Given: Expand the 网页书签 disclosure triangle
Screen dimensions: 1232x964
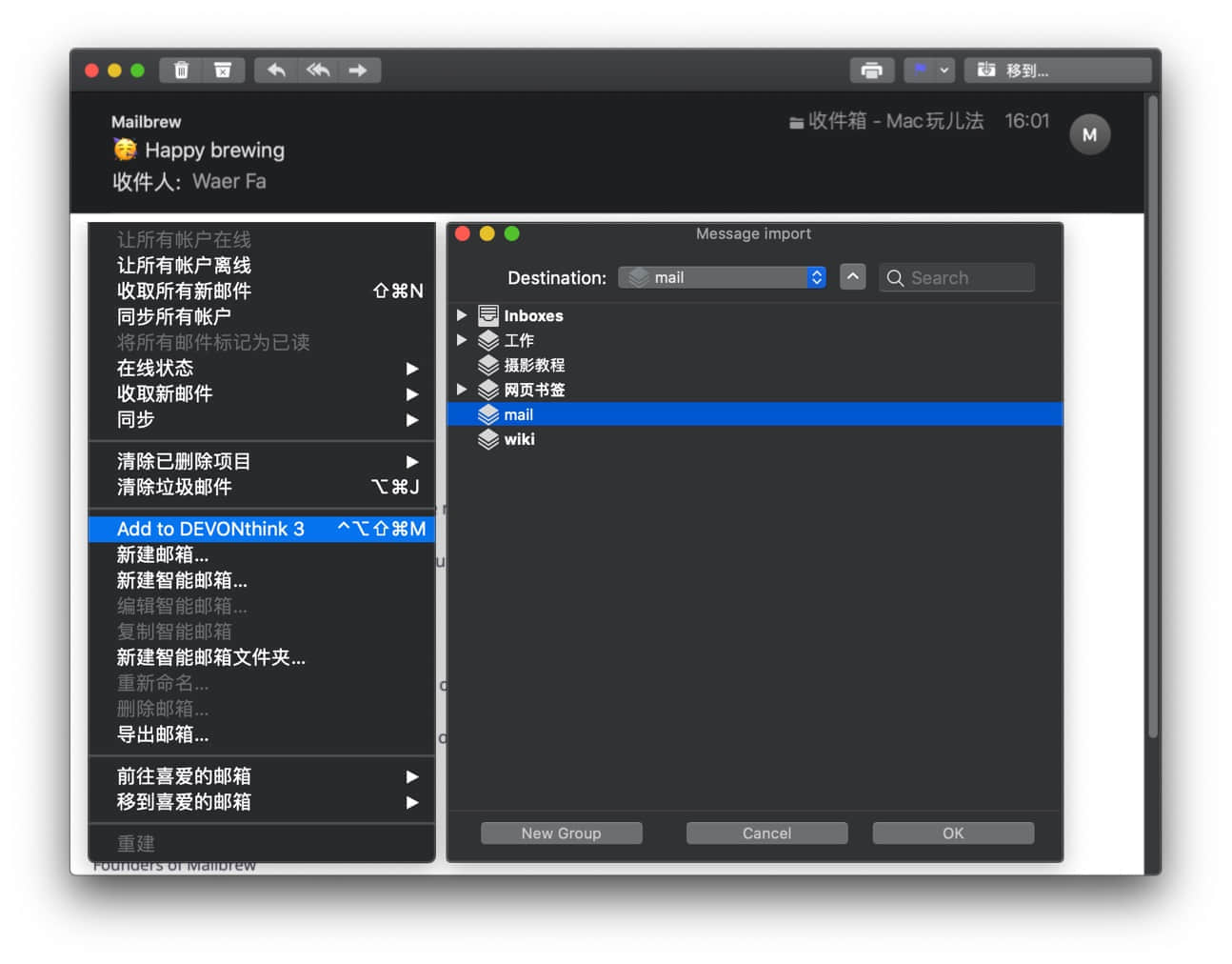Looking at the screenshot, I should (462, 389).
